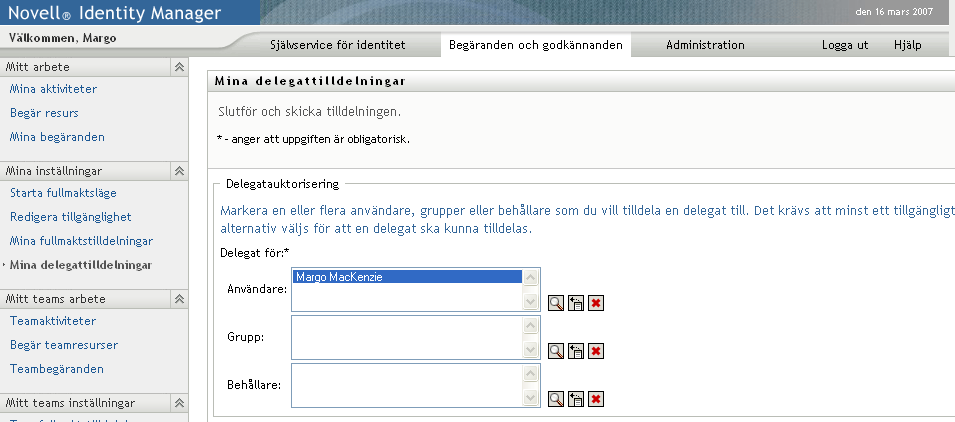Open the history list icon for Användare
The image size is (955, 422).
pos(576,303)
